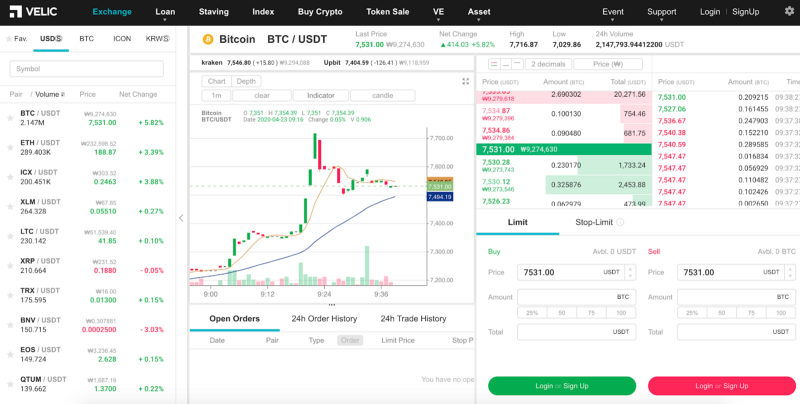
Task: Switch chart view to Chart
Action: click(216, 81)
